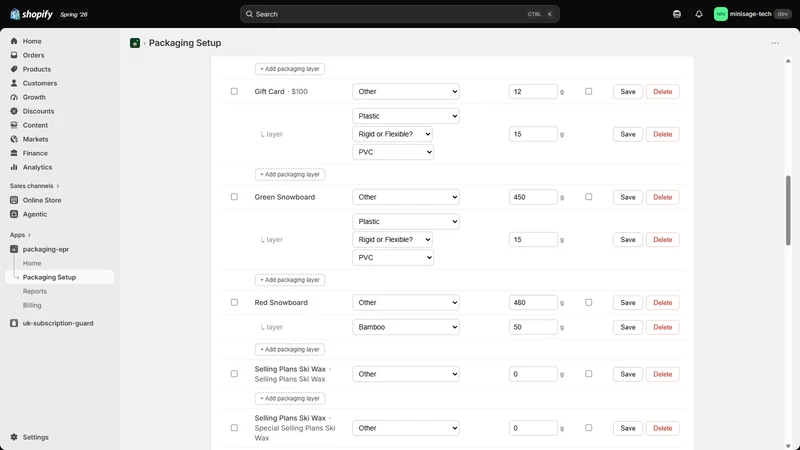This screenshot has width=800, height=450.
Task: Click the Search input field
Action: (x=399, y=14)
